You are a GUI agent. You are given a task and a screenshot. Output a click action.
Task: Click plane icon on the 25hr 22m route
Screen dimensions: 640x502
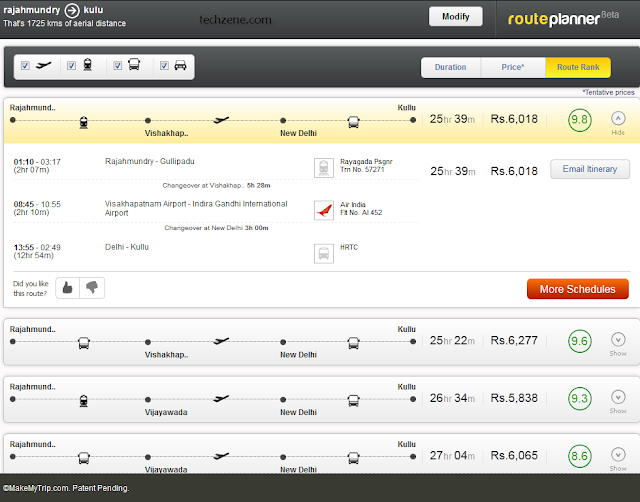(221, 341)
